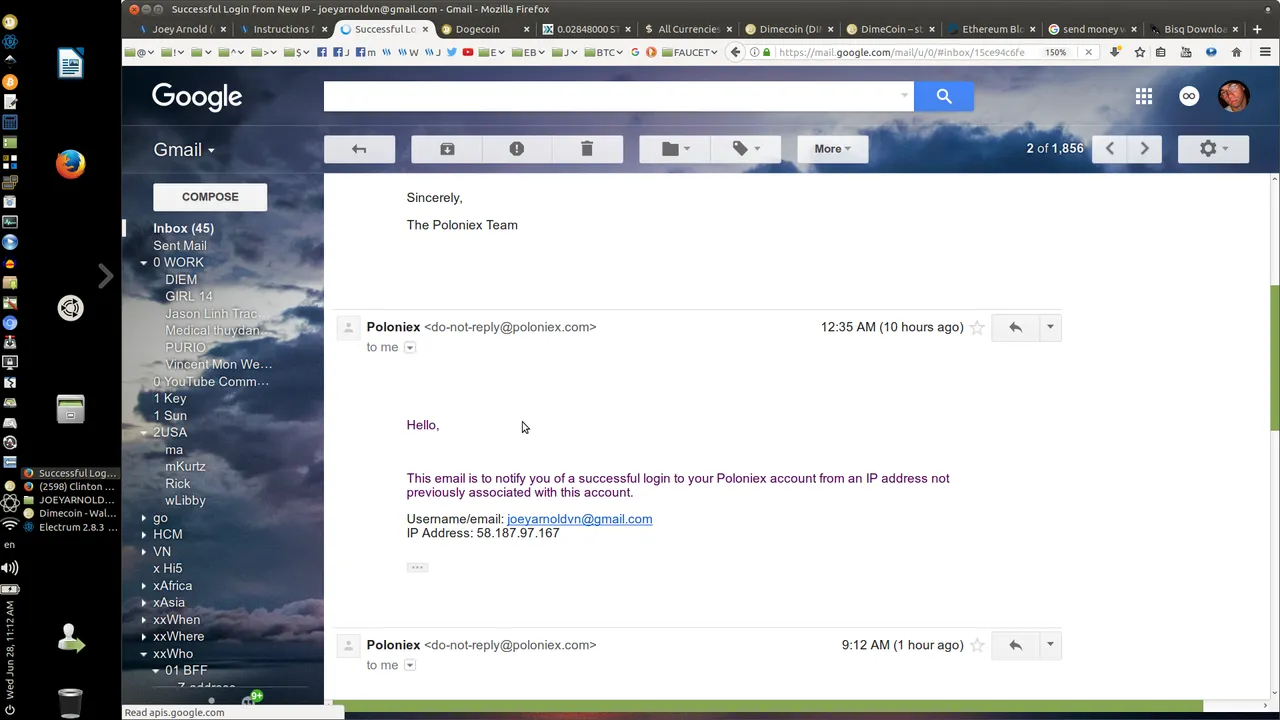The height and width of the screenshot is (720, 1280).
Task: Open the BTC bookmarks folder
Action: pyautogui.click(x=604, y=52)
